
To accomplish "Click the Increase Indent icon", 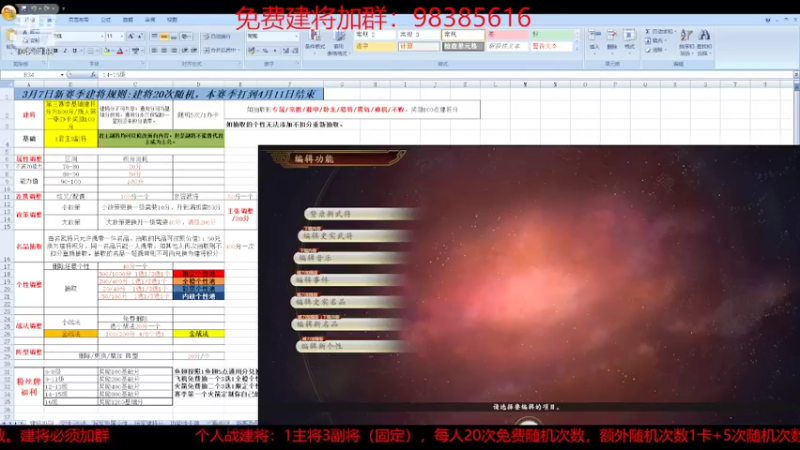I will [194, 51].
